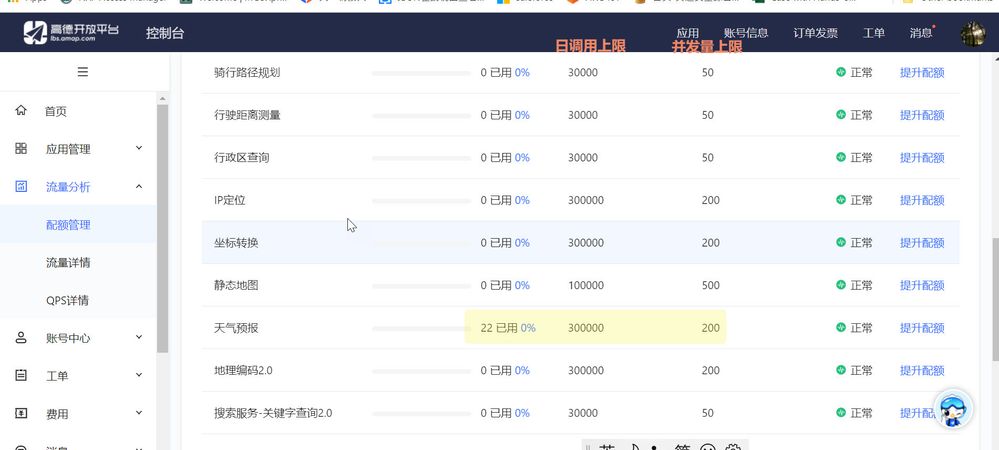Click 提升配额 for 行驶距离测量
This screenshot has width=999, height=450.
click(x=922, y=115)
